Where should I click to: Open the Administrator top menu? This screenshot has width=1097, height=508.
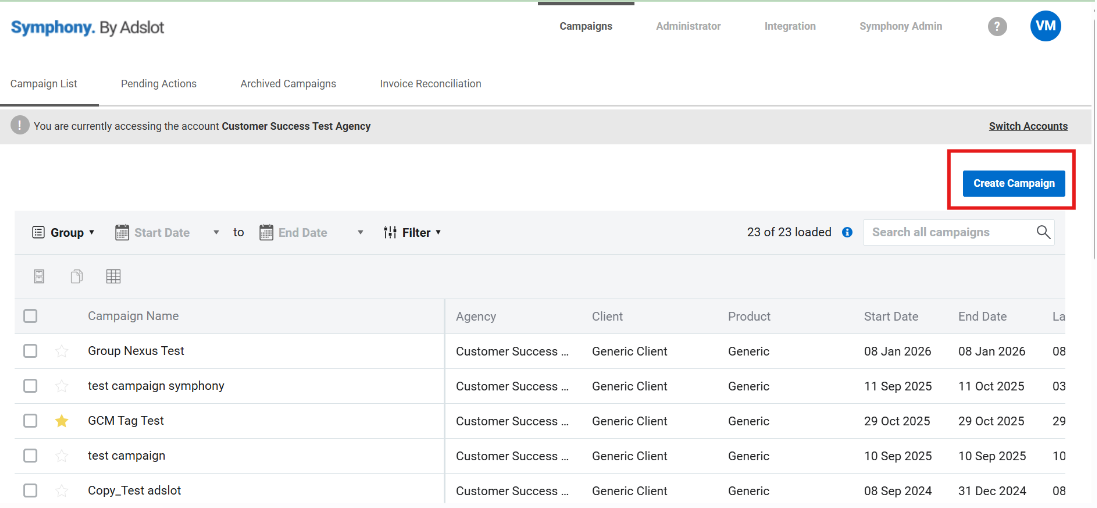[688, 27]
